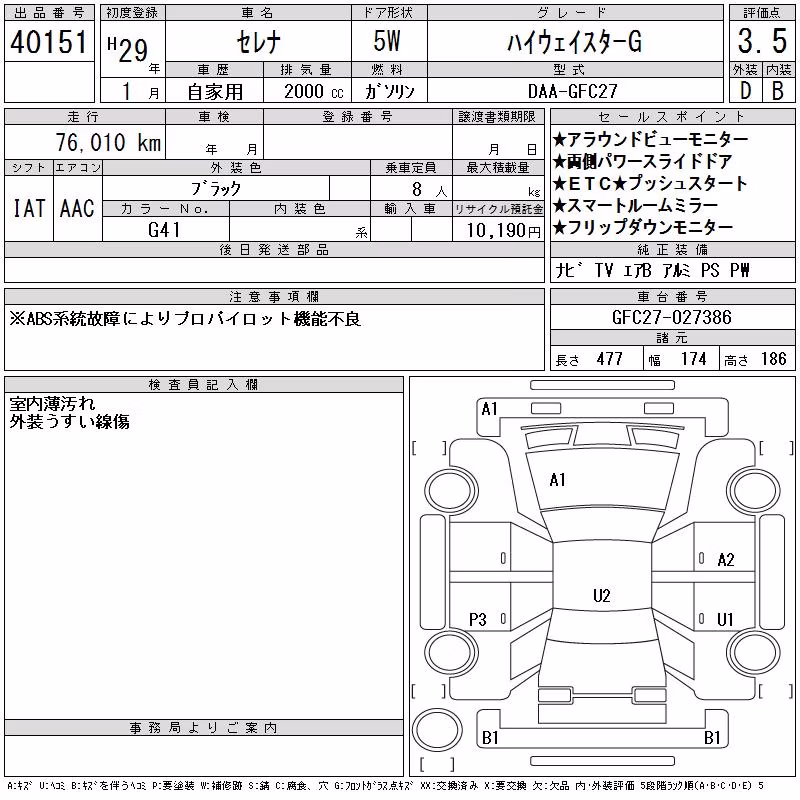800x800 pixels.
Task: Click the car name セレナ
Action: pyautogui.click(x=259, y=42)
